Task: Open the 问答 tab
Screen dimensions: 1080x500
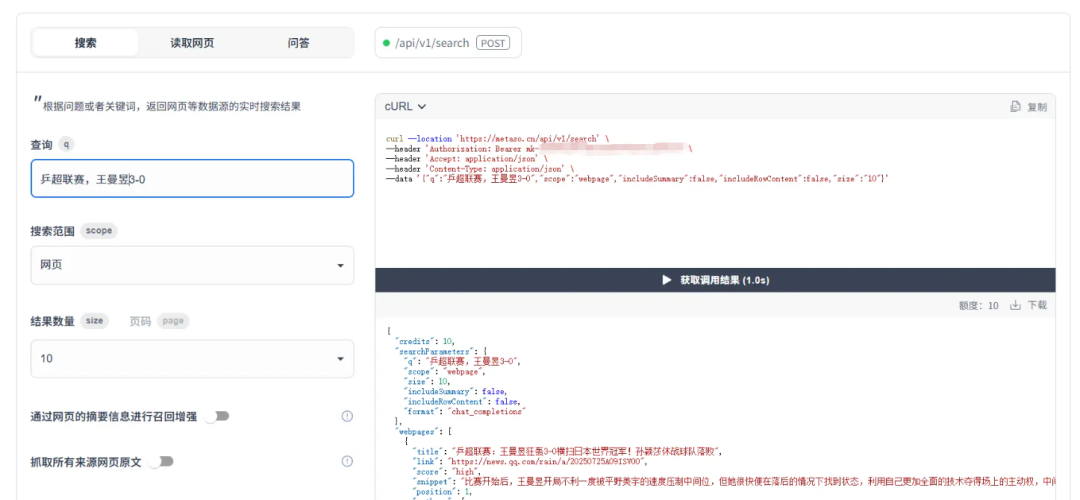Action: (298, 43)
